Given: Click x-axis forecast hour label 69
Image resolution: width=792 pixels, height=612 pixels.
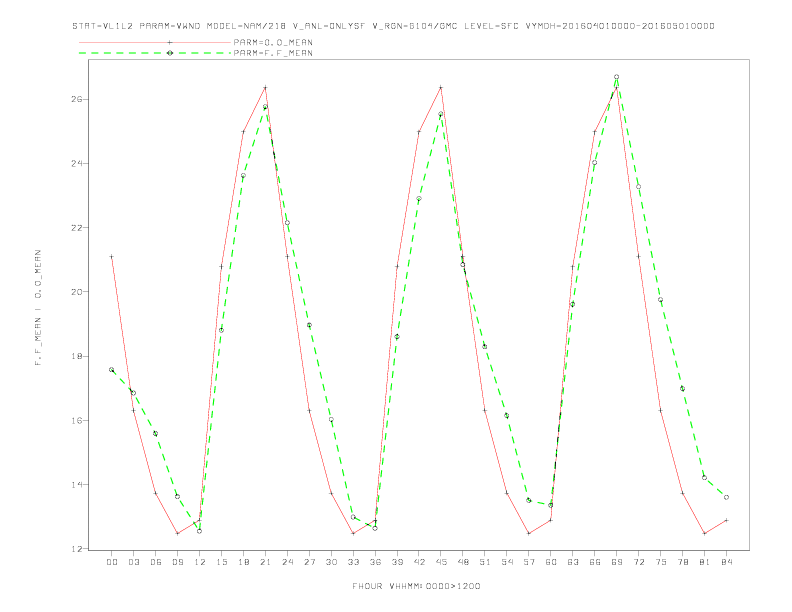Looking at the screenshot, I should [617, 562].
